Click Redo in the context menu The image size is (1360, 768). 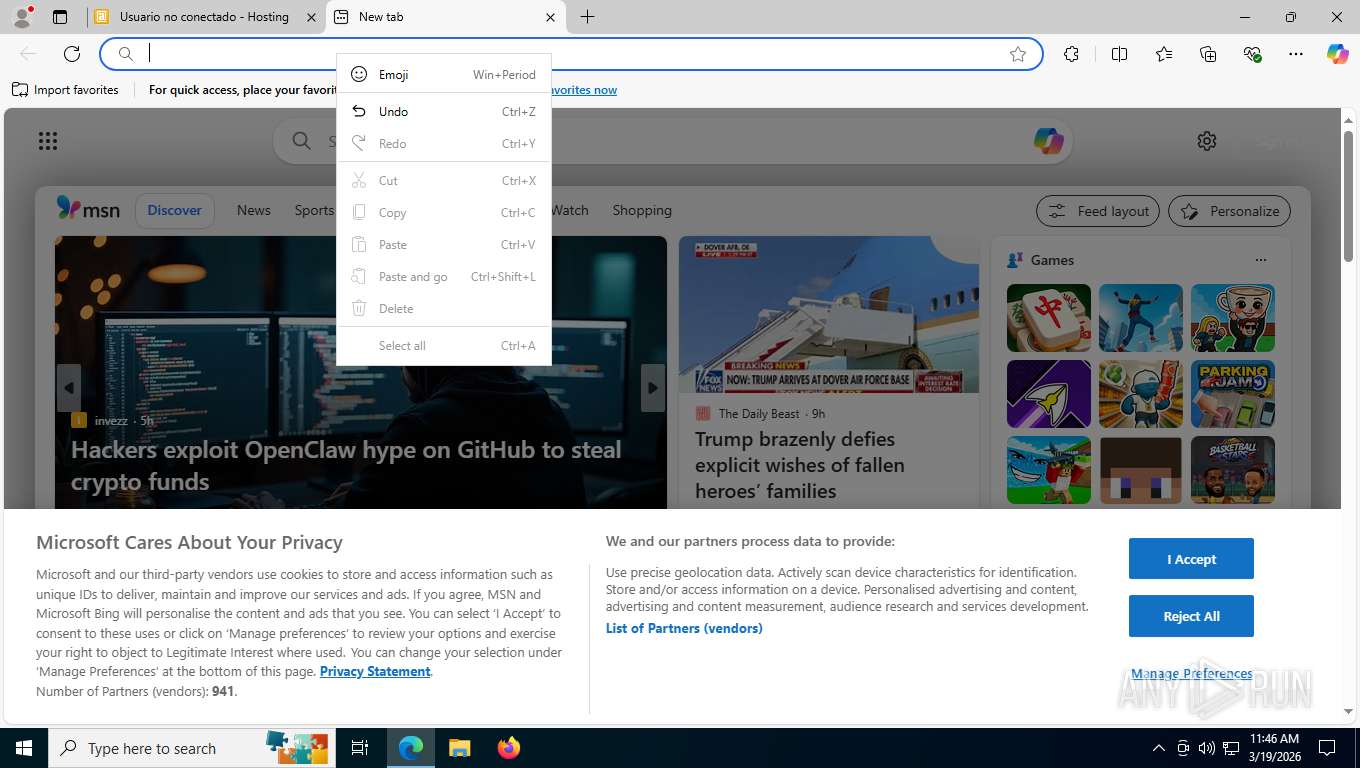coord(443,144)
